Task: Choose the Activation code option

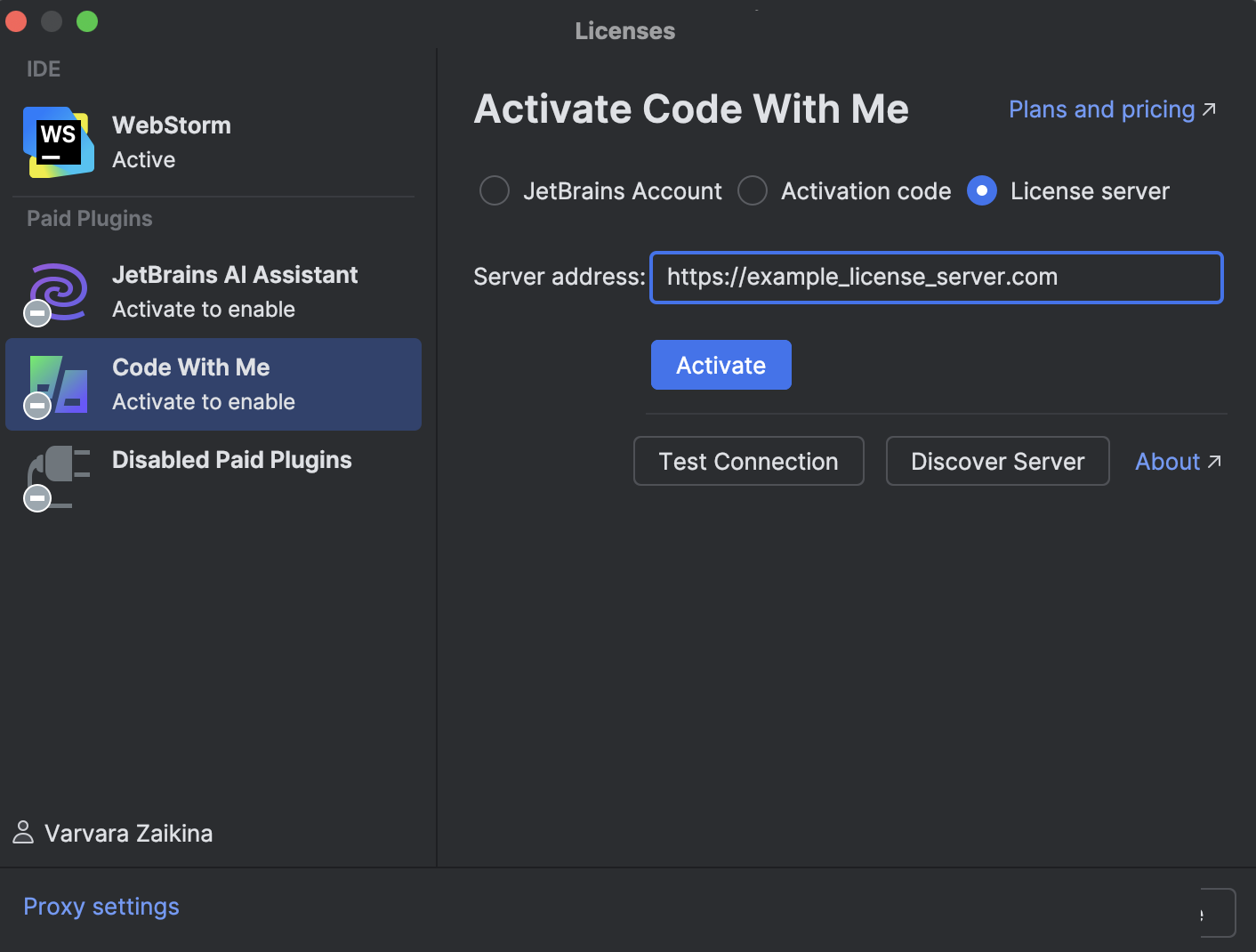Action: (753, 190)
